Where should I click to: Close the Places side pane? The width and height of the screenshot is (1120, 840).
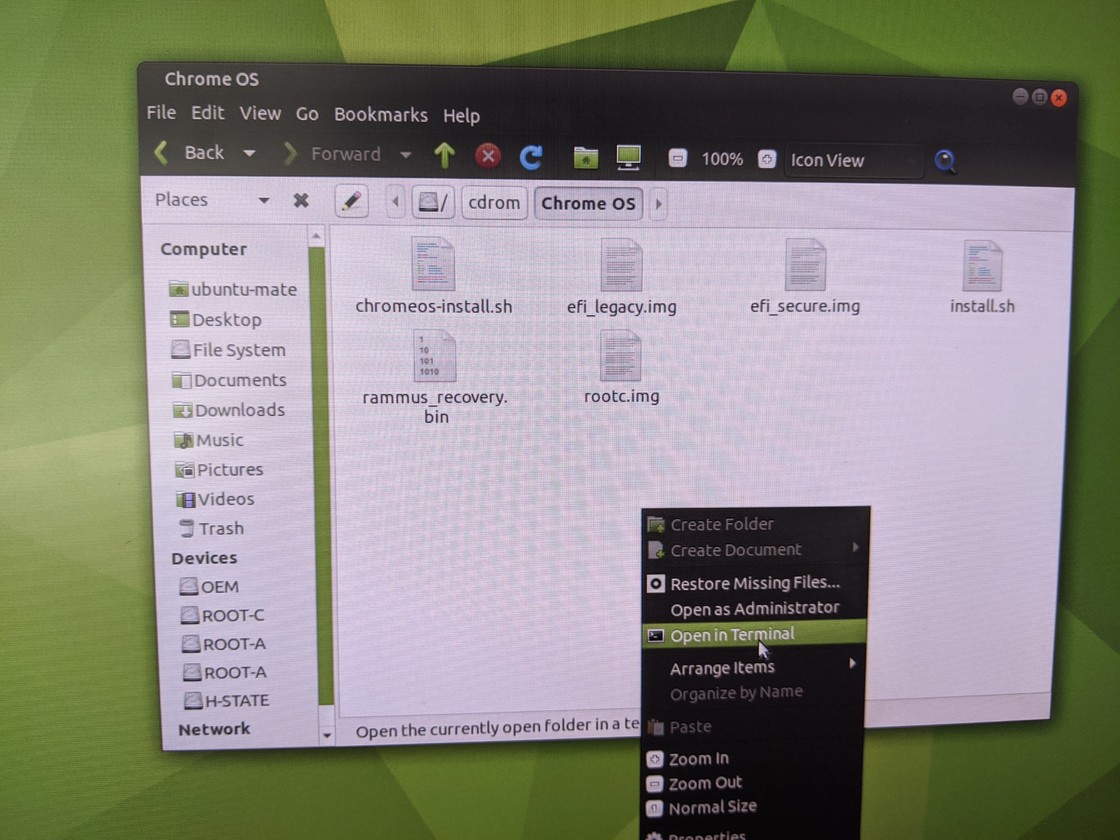click(300, 200)
